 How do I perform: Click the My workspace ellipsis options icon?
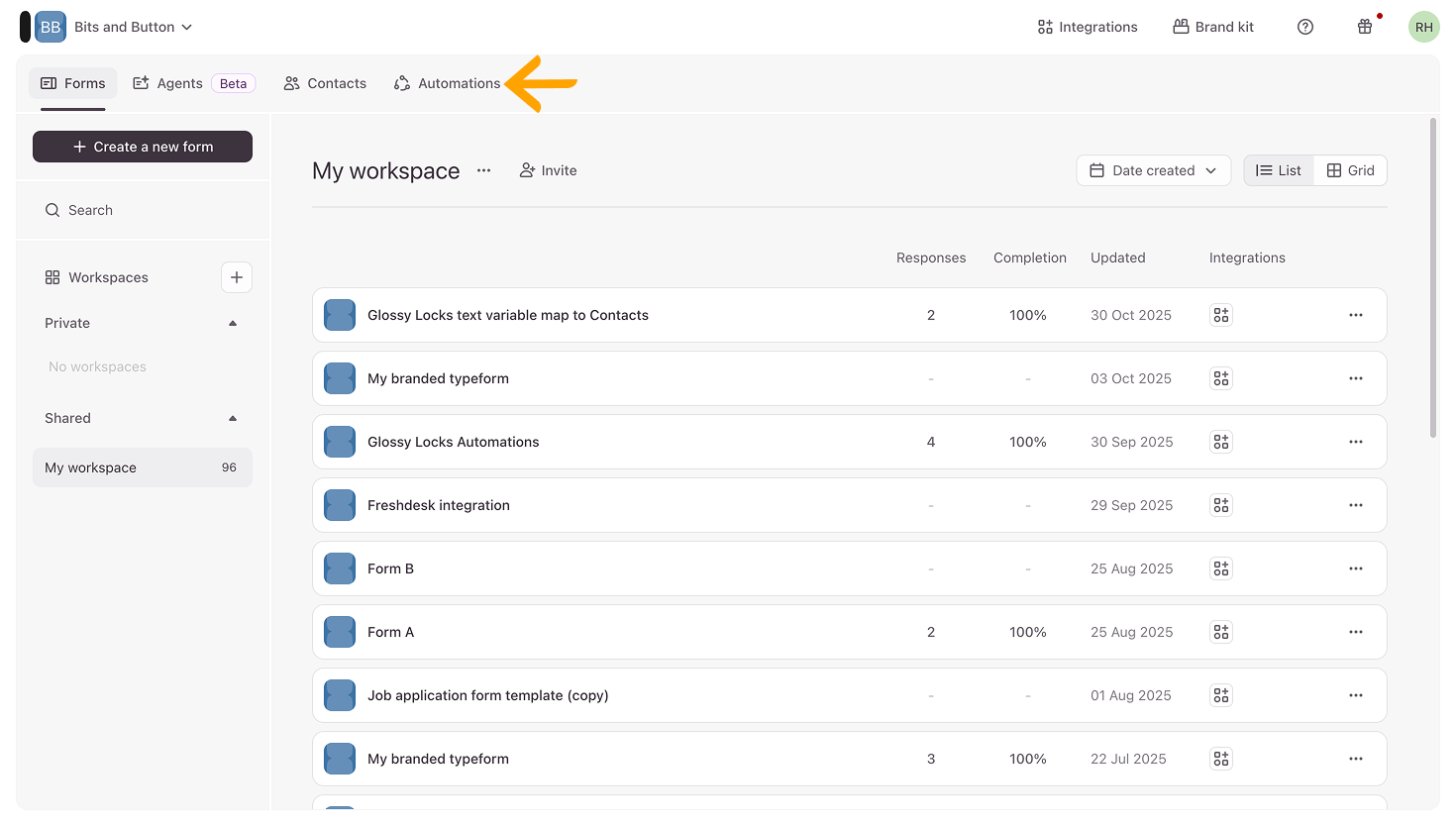(483, 170)
